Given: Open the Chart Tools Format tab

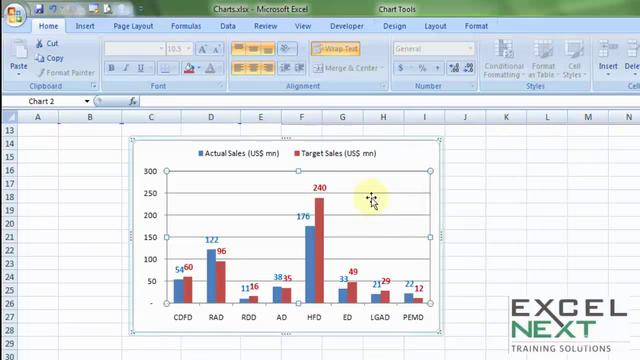Looking at the screenshot, I should click(476, 26).
